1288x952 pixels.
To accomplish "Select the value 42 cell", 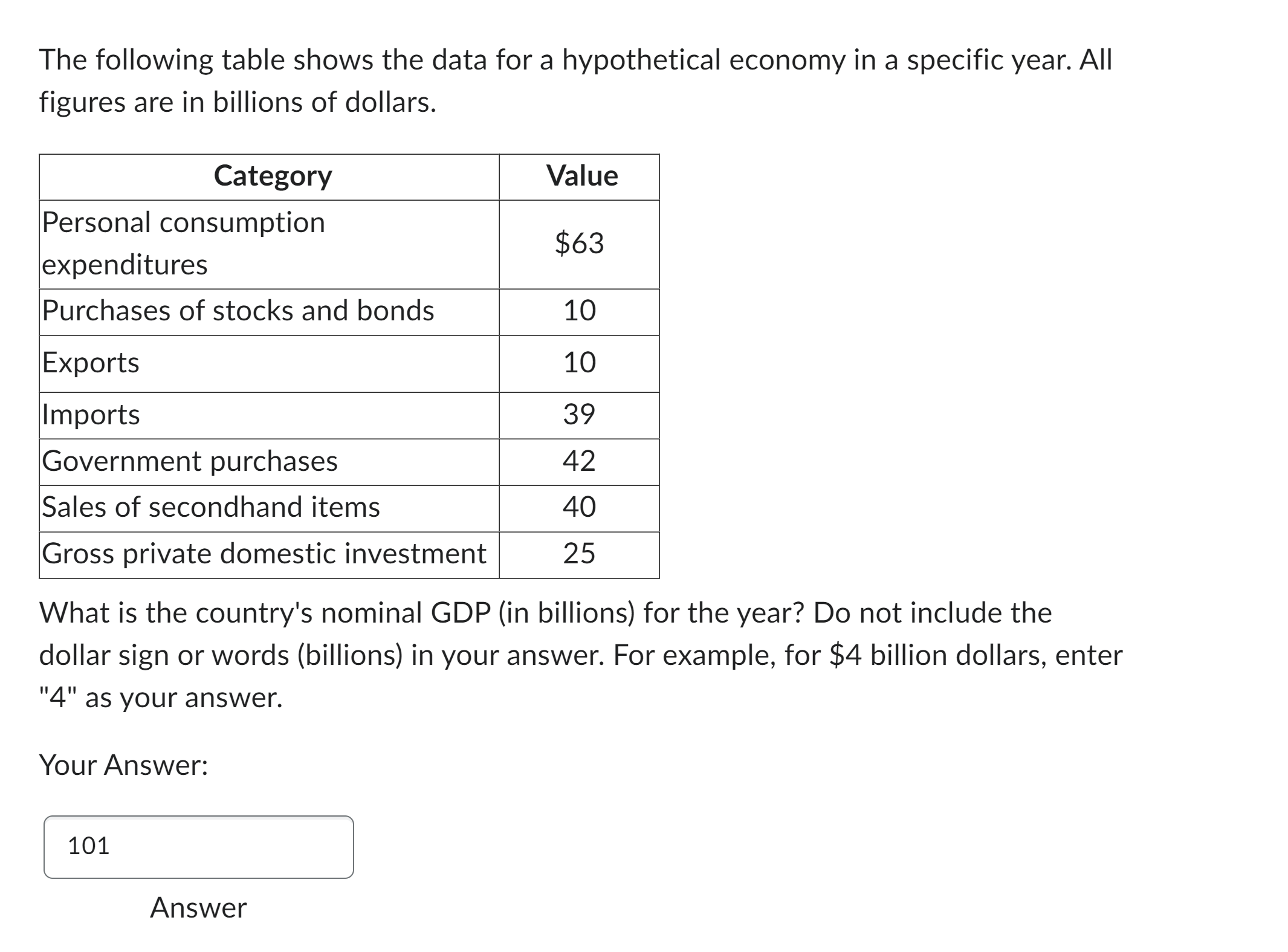I will pos(581,461).
